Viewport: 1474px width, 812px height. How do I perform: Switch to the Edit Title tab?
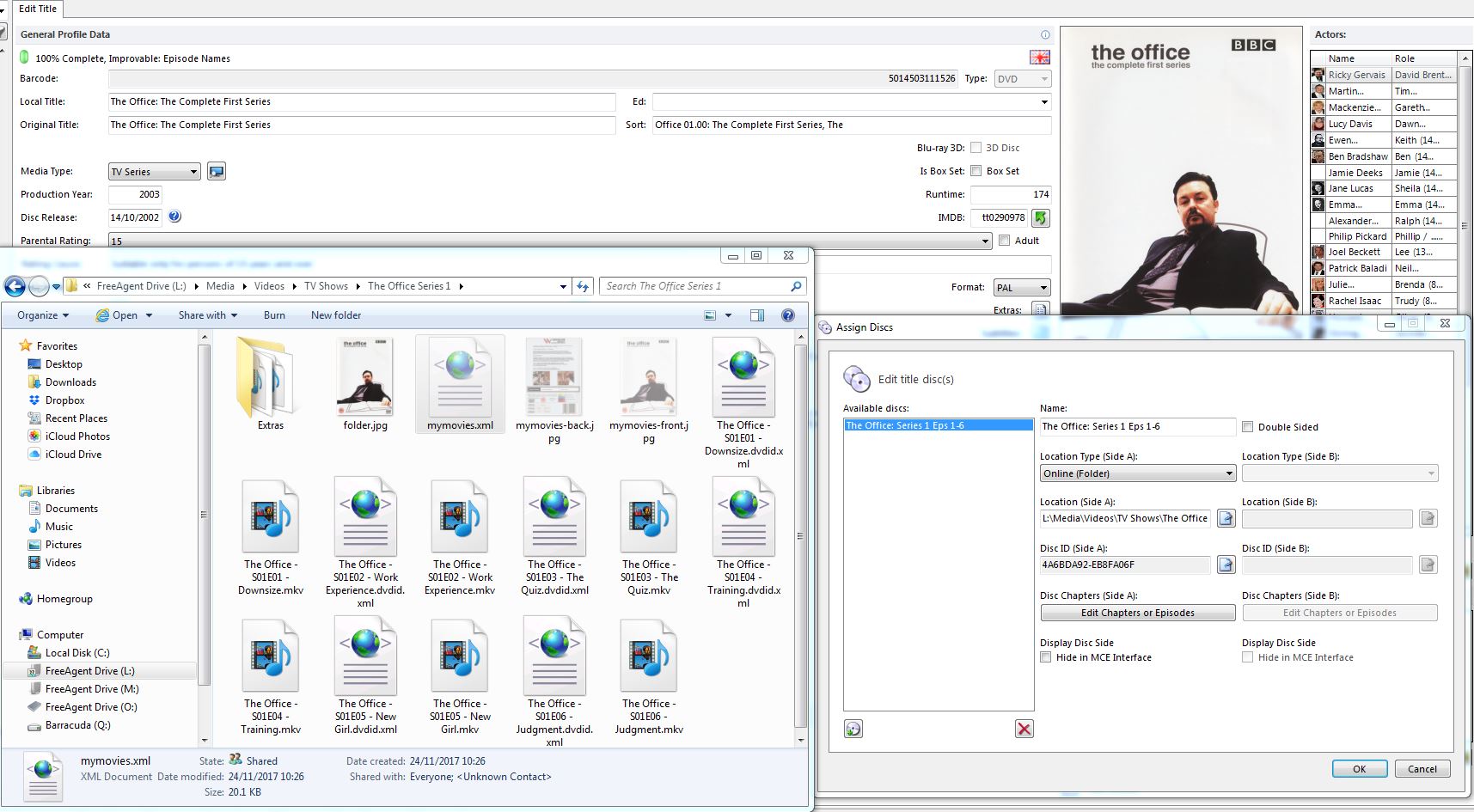38,9
